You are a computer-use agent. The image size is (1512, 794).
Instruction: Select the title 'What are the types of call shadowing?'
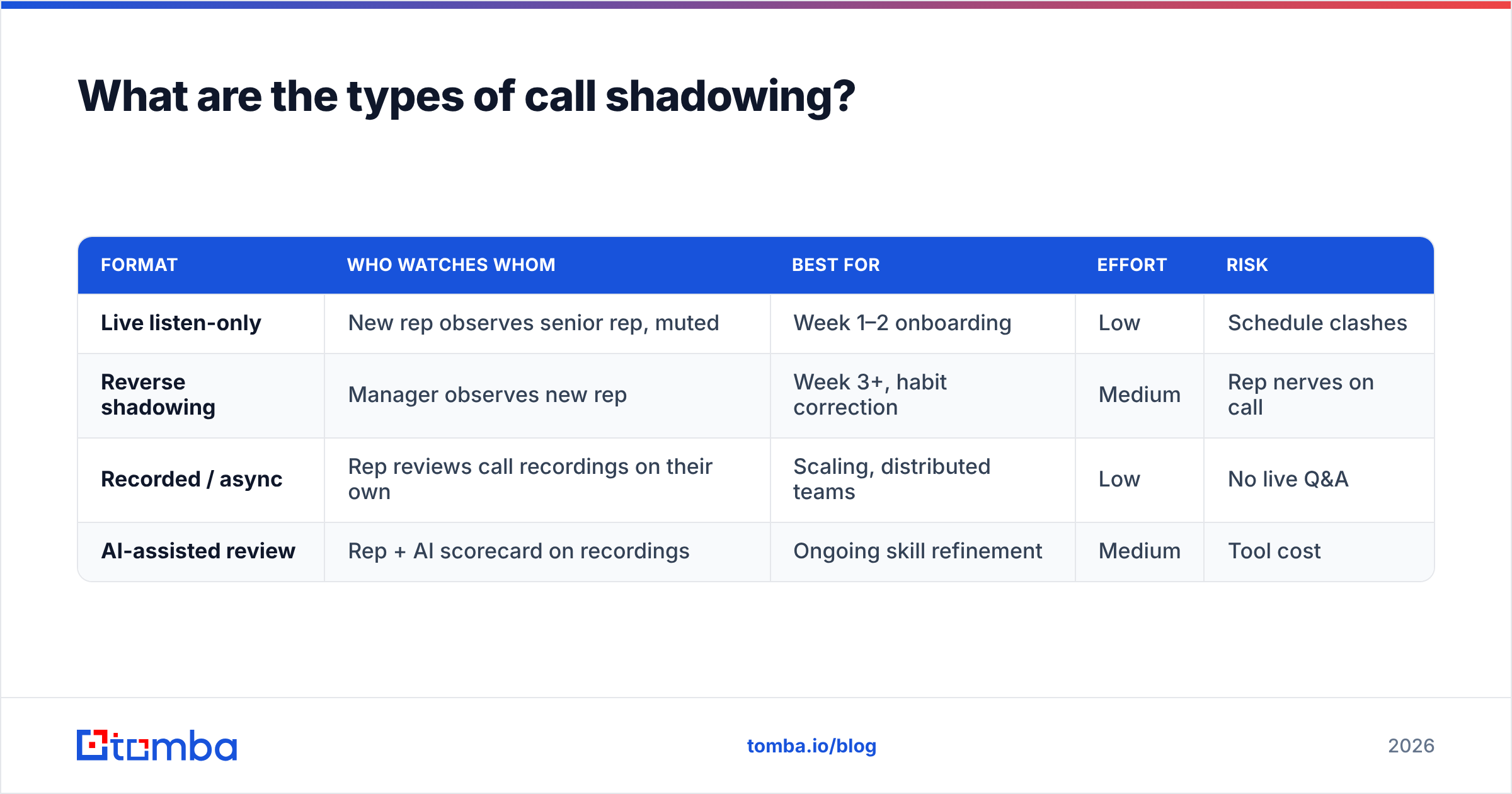(x=466, y=96)
